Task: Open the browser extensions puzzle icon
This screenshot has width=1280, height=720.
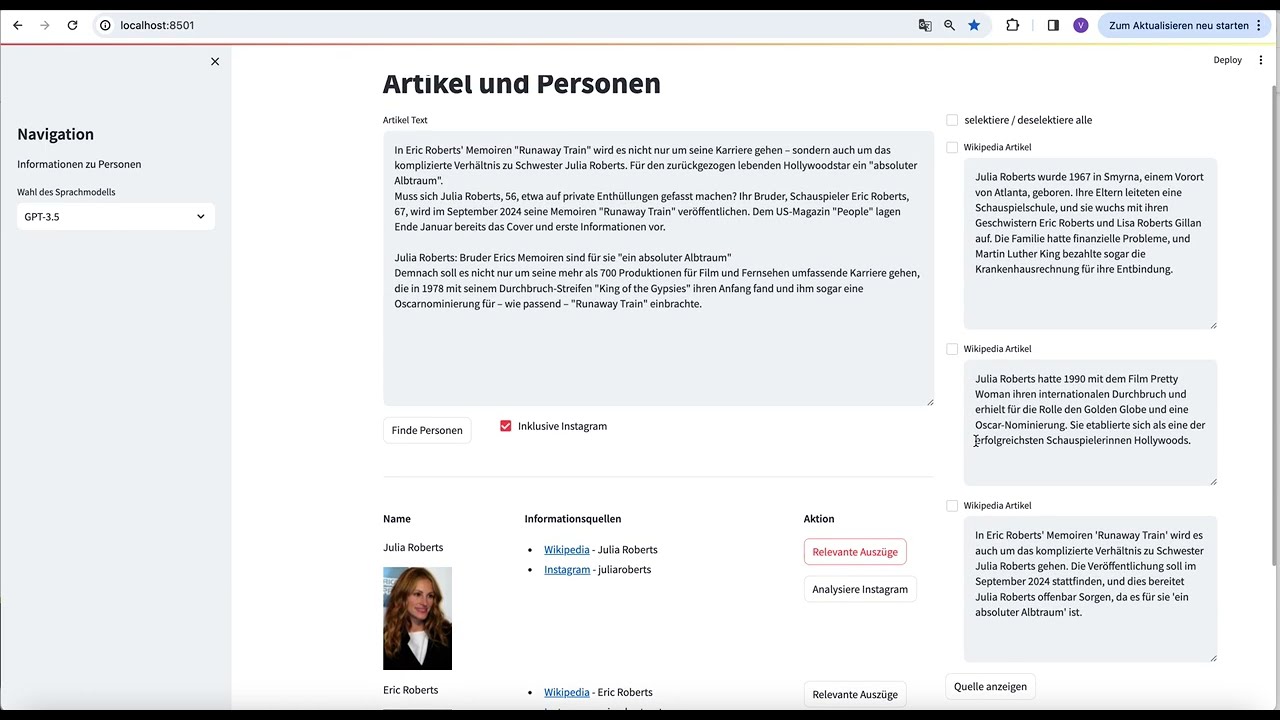Action: click(1012, 25)
